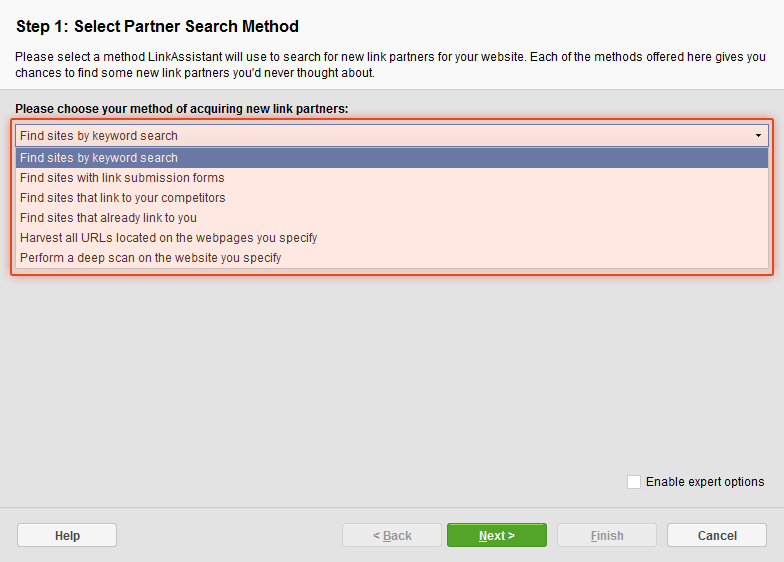Click the greyed-out Back button

coord(392,535)
